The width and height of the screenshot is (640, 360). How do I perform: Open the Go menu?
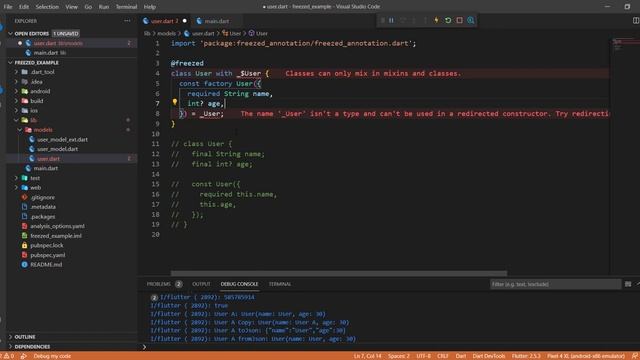[88, 7]
